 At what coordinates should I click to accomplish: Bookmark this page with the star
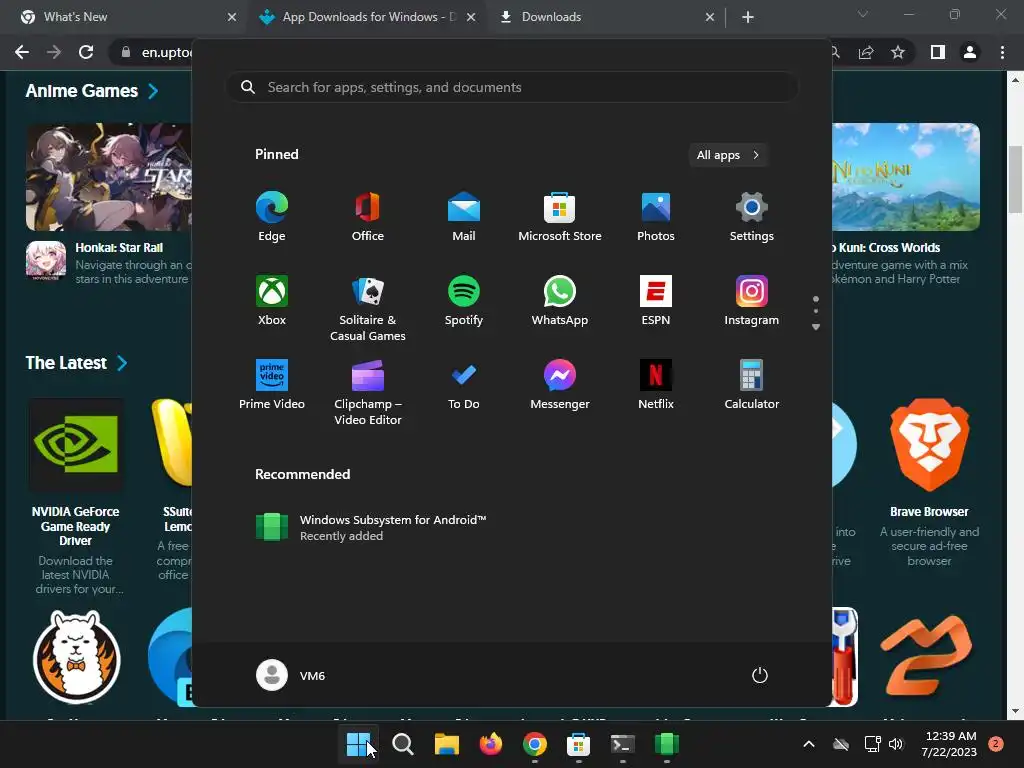[x=898, y=52]
